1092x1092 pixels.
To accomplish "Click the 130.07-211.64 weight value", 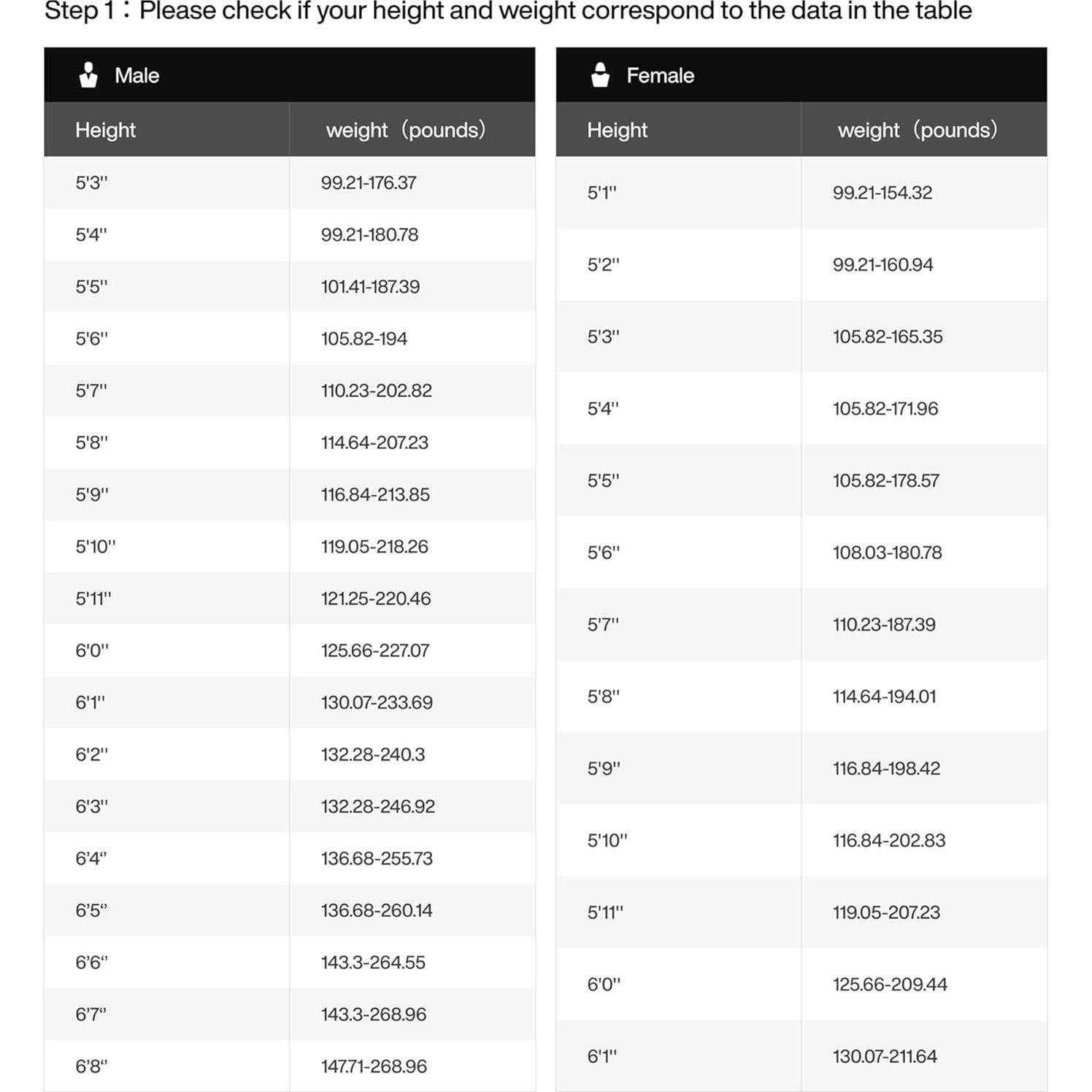I will coord(885,1056).
